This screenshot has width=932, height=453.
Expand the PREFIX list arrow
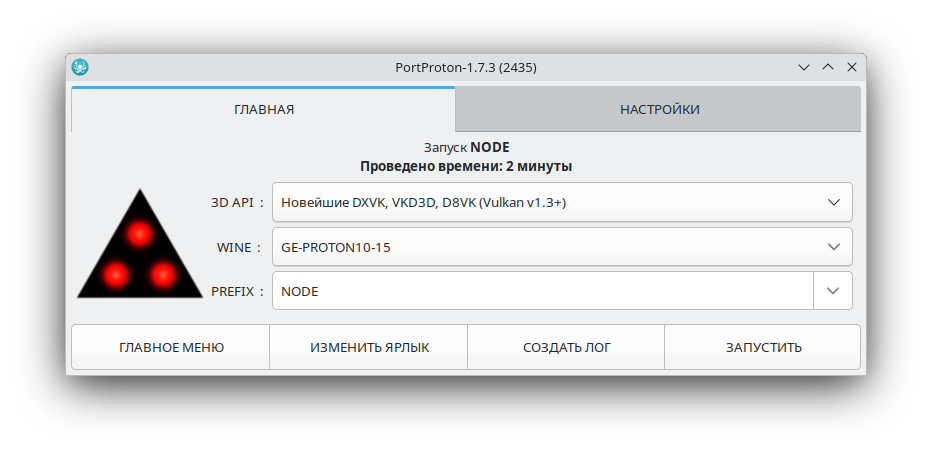pos(833,291)
